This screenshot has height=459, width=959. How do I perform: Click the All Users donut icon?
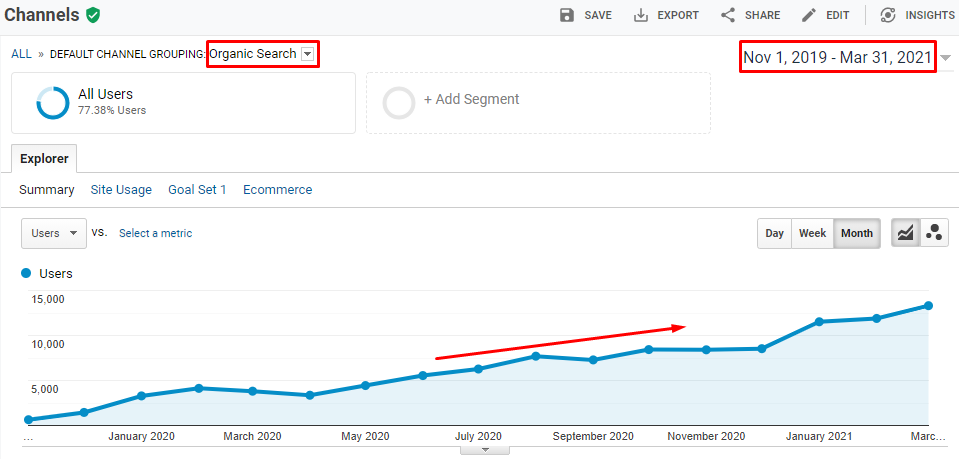coord(53,103)
